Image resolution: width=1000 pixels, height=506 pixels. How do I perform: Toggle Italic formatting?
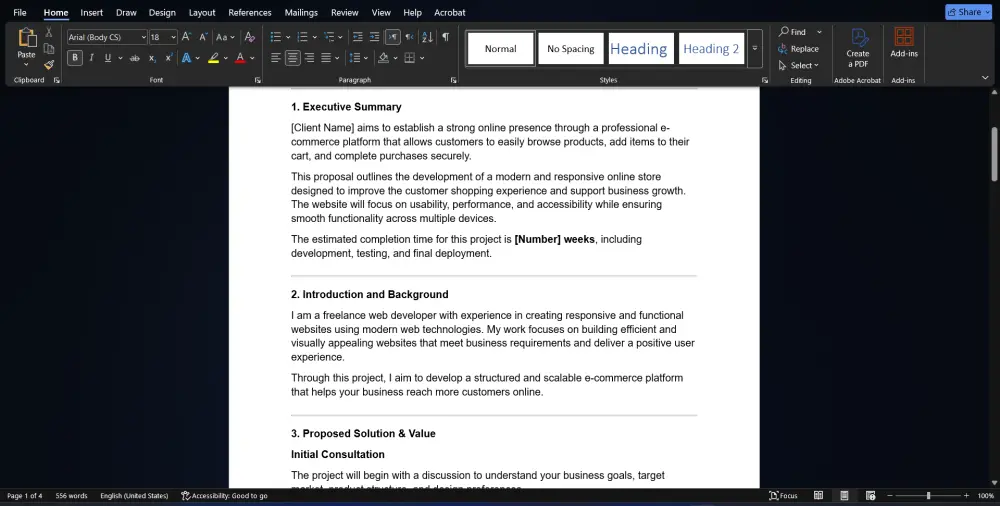point(91,58)
